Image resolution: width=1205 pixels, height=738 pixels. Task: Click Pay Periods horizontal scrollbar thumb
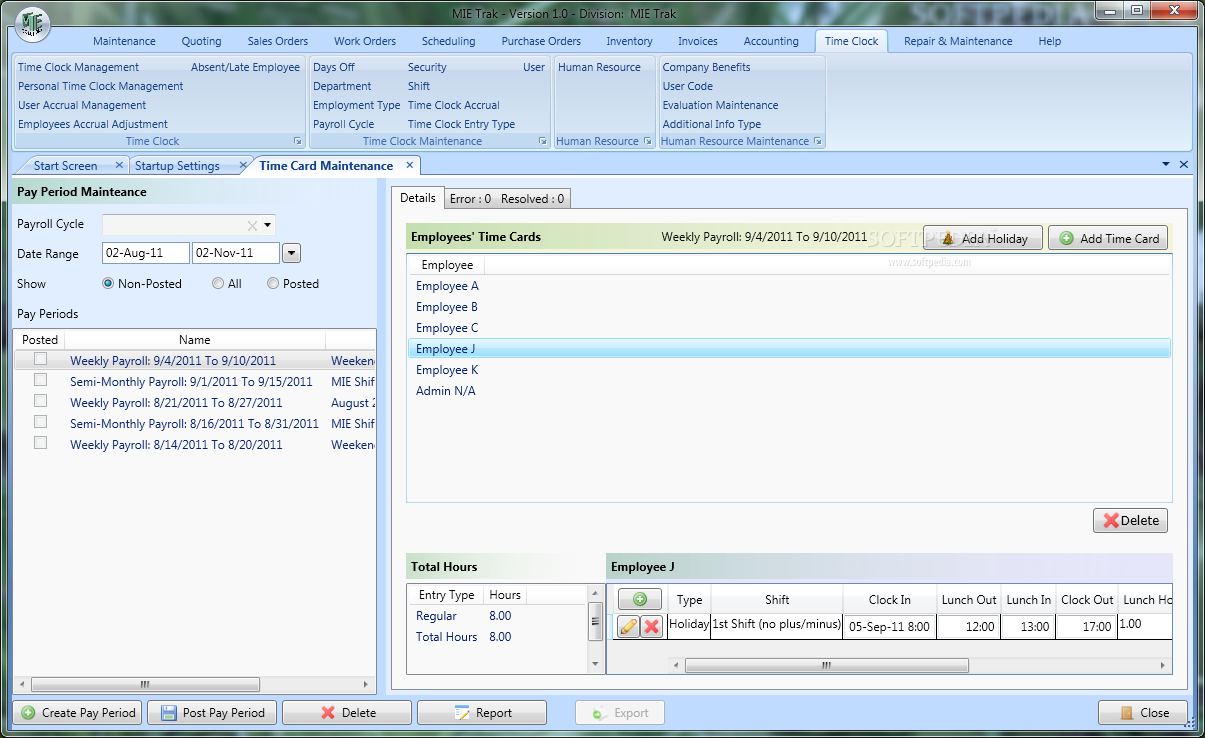[145, 685]
